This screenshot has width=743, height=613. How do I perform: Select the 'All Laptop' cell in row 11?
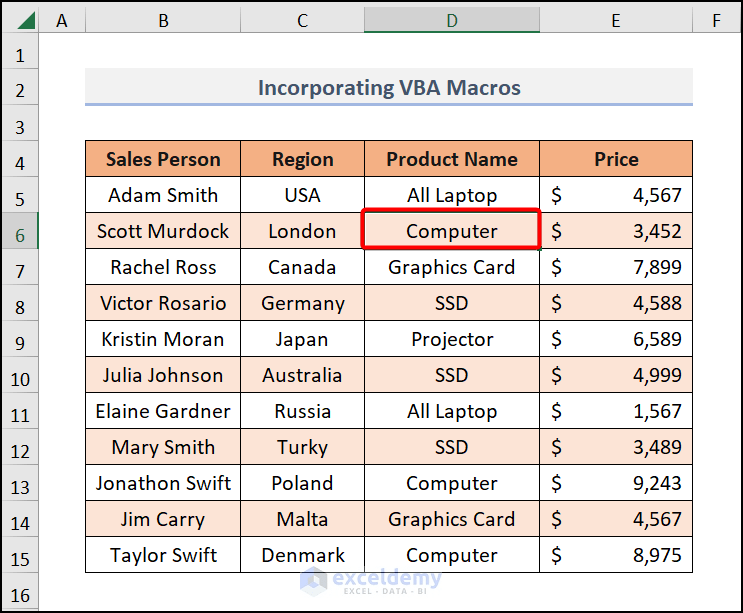click(452, 411)
